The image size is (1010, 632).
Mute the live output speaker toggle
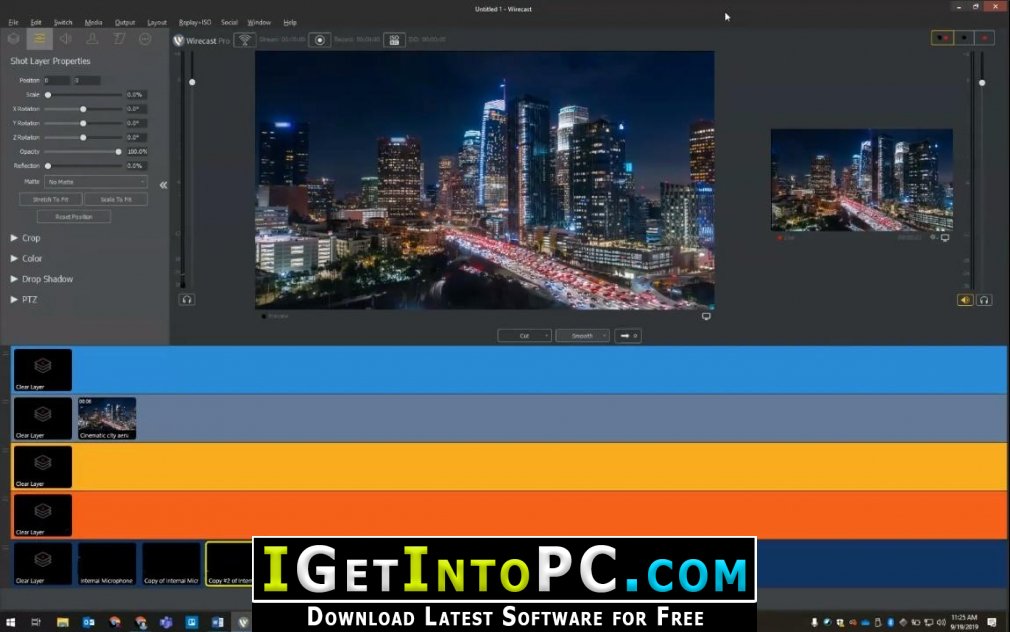click(x=965, y=300)
